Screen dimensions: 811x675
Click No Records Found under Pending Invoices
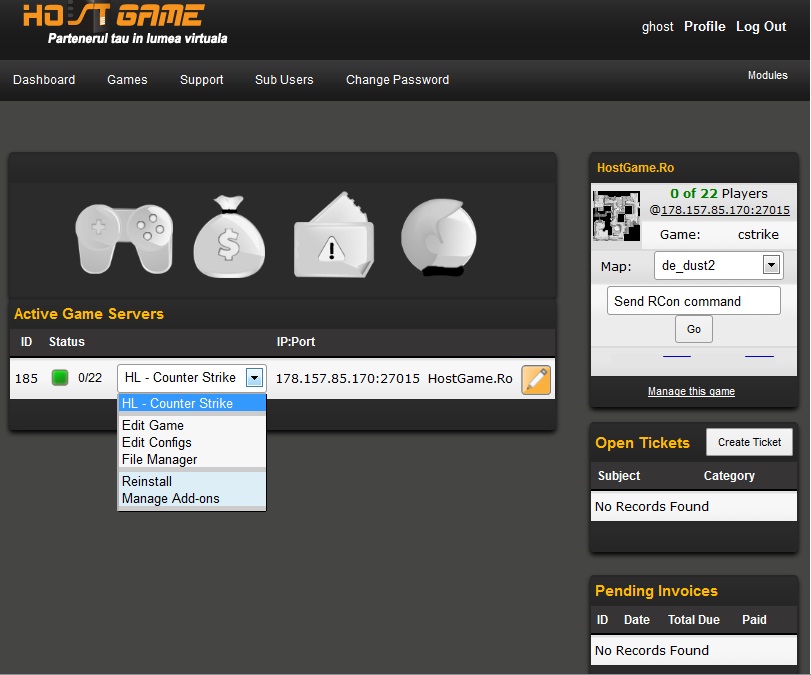click(652, 650)
